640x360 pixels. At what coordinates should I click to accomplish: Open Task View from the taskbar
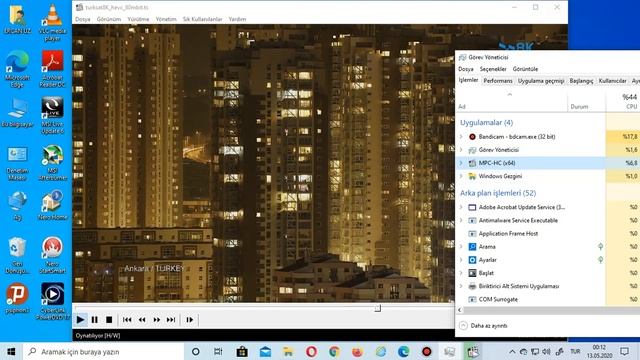tap(218, 351)
